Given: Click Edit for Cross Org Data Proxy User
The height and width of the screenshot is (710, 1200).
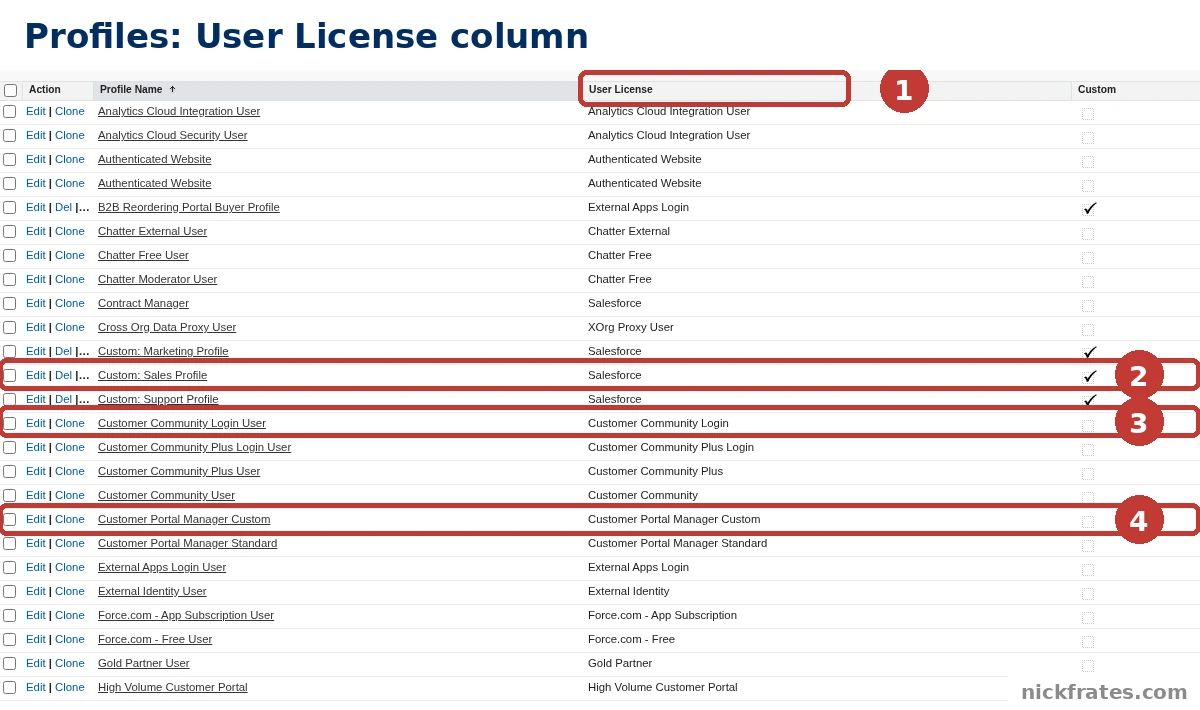Looking at the screenshot, I should [x=36, y=327].
